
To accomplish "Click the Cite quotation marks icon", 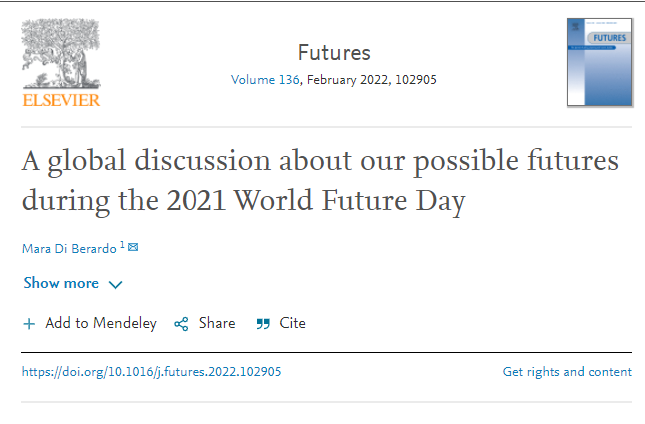I will [263, 324].
